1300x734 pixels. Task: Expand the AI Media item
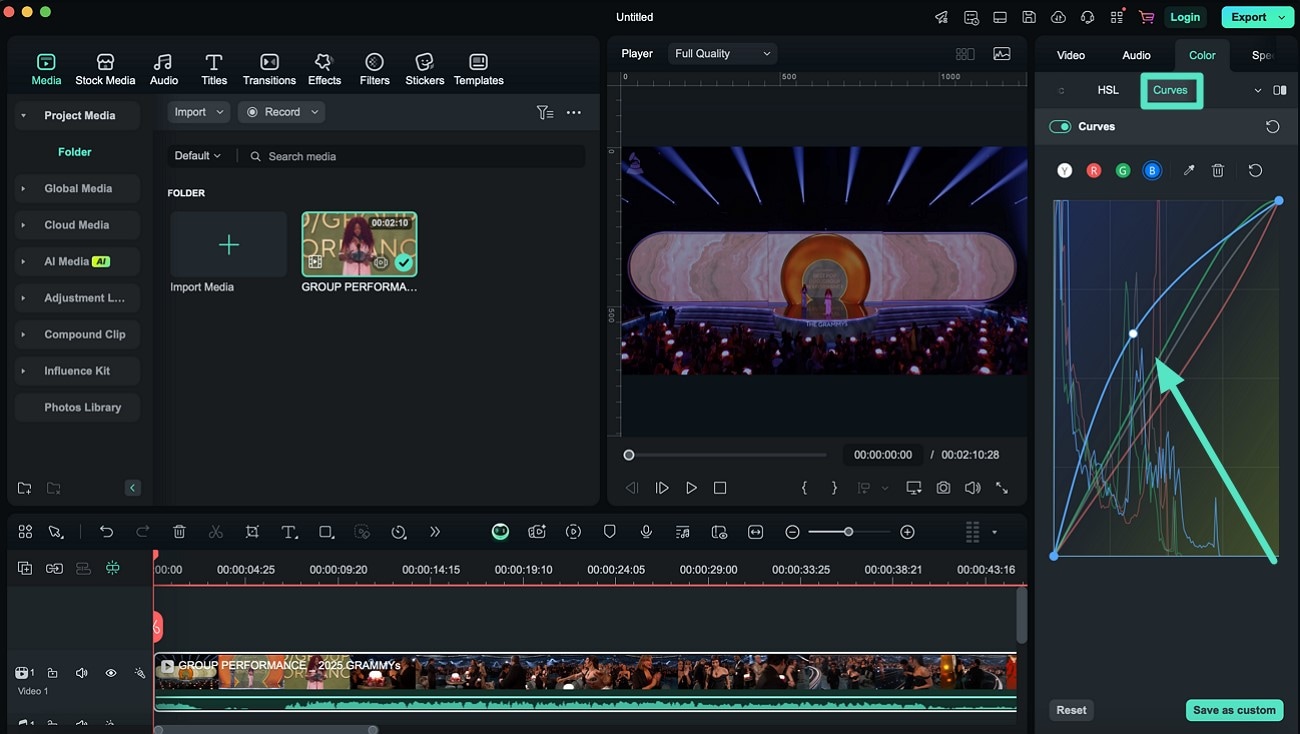click(24, 262)
